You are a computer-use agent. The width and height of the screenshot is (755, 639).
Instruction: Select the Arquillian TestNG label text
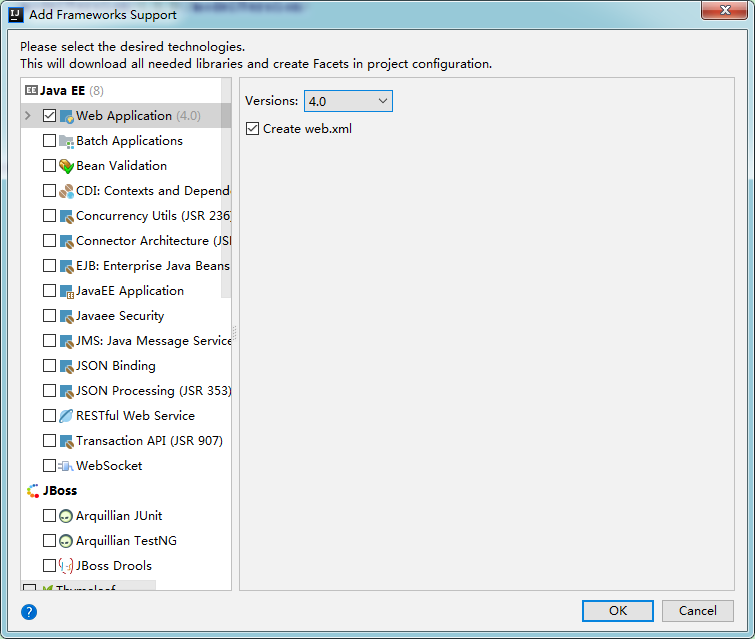point(126,541)
